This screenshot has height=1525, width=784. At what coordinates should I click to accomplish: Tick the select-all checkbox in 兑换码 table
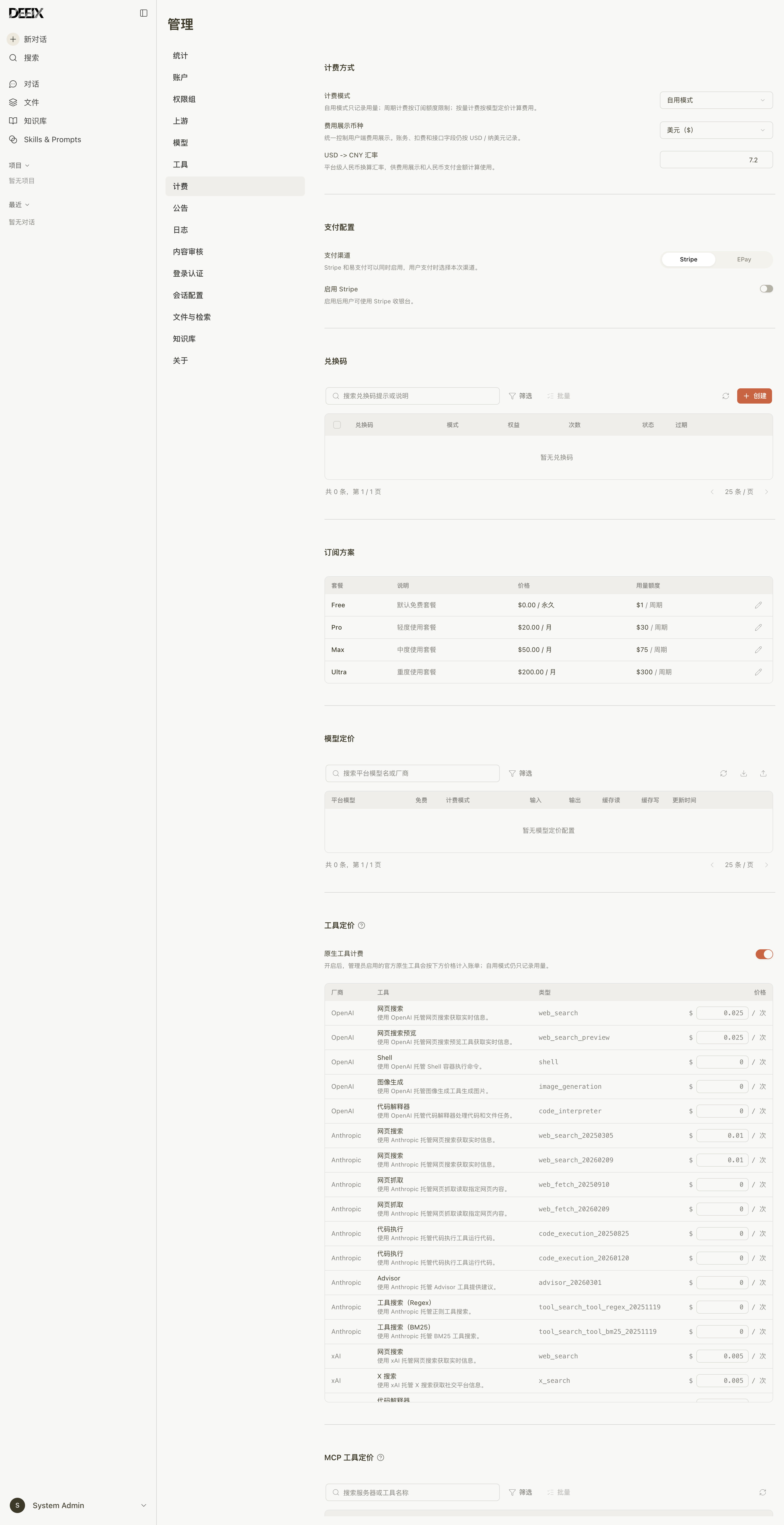pyautogui.click(x=337, y=425)
